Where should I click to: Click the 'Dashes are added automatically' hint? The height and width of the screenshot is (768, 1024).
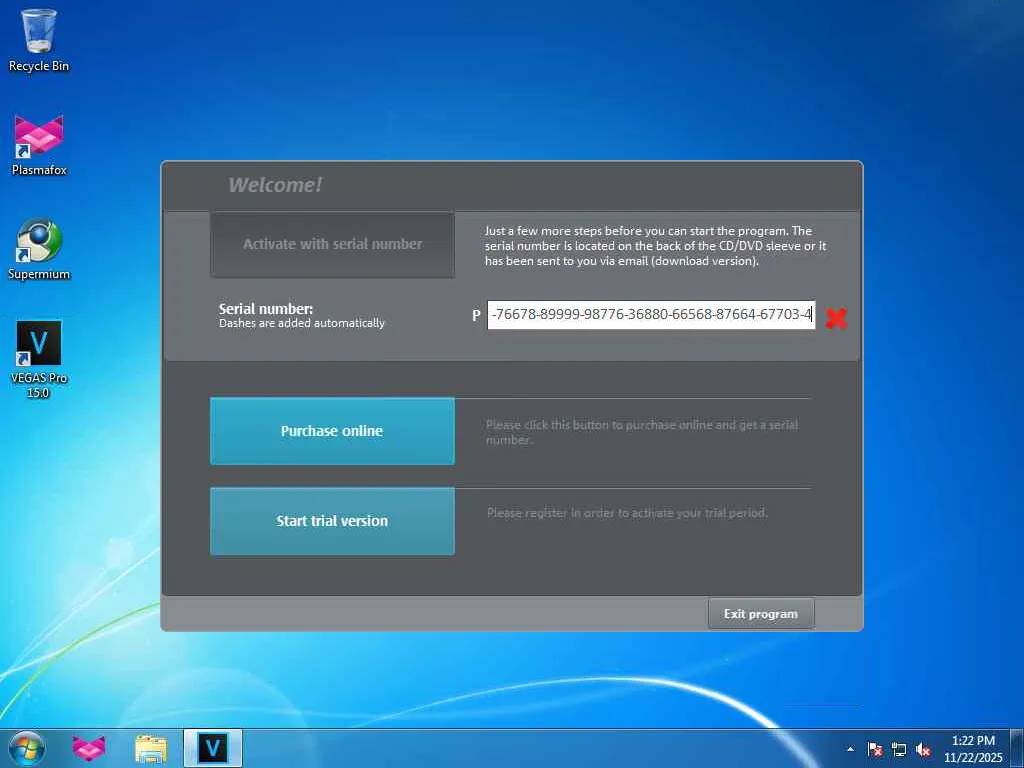302,323
